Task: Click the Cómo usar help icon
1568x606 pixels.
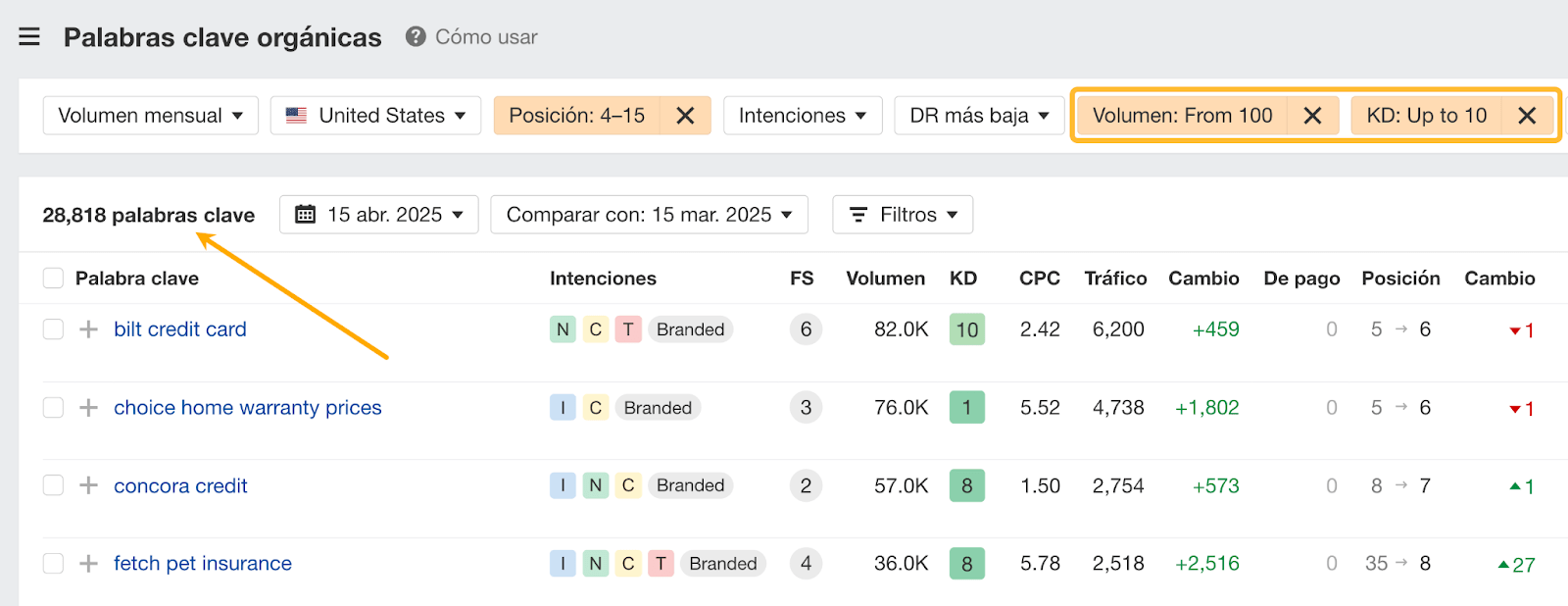Action: click(x=416, y=37)
